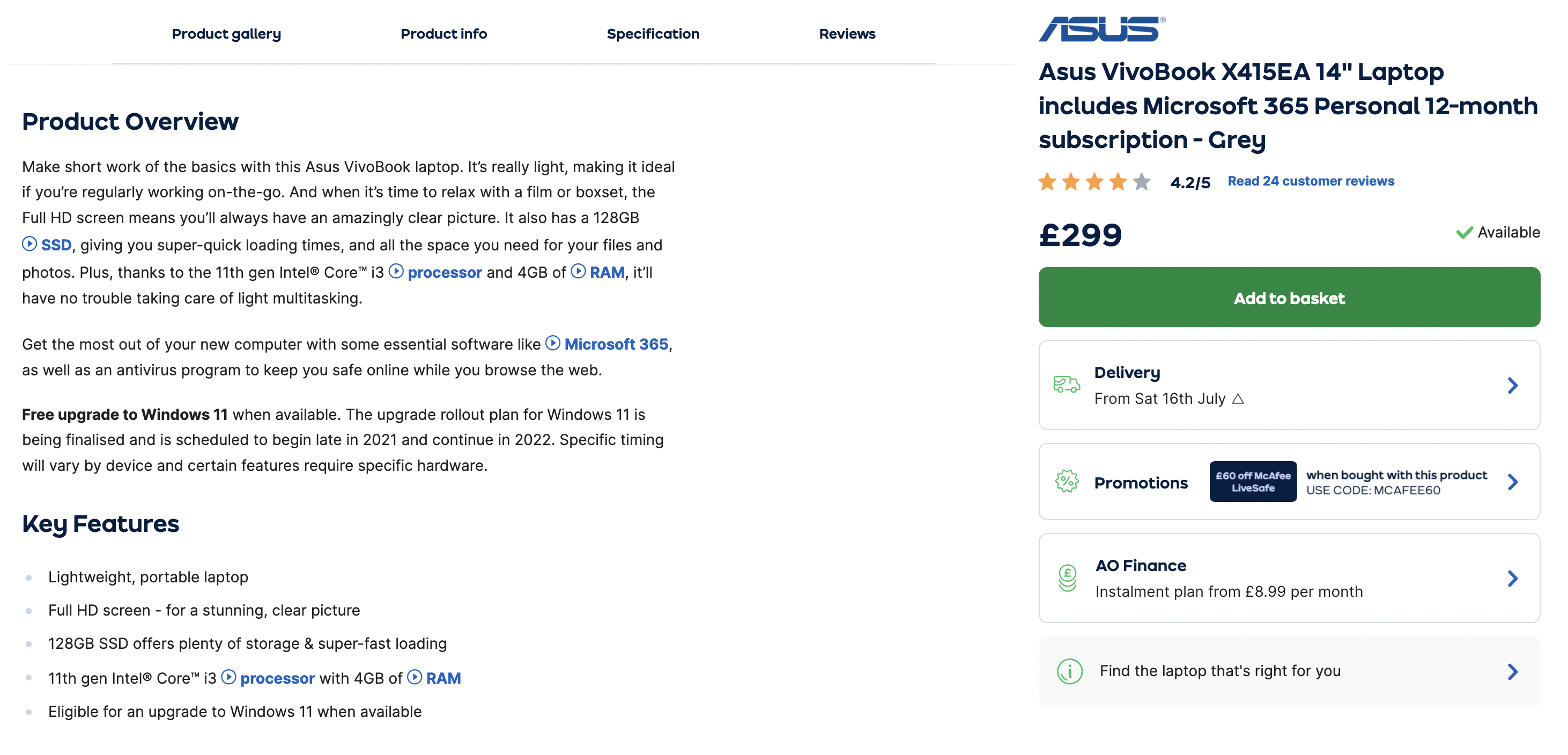
Task: Expand the Delivery options chevron
Action: click(x=1513, y=385)
